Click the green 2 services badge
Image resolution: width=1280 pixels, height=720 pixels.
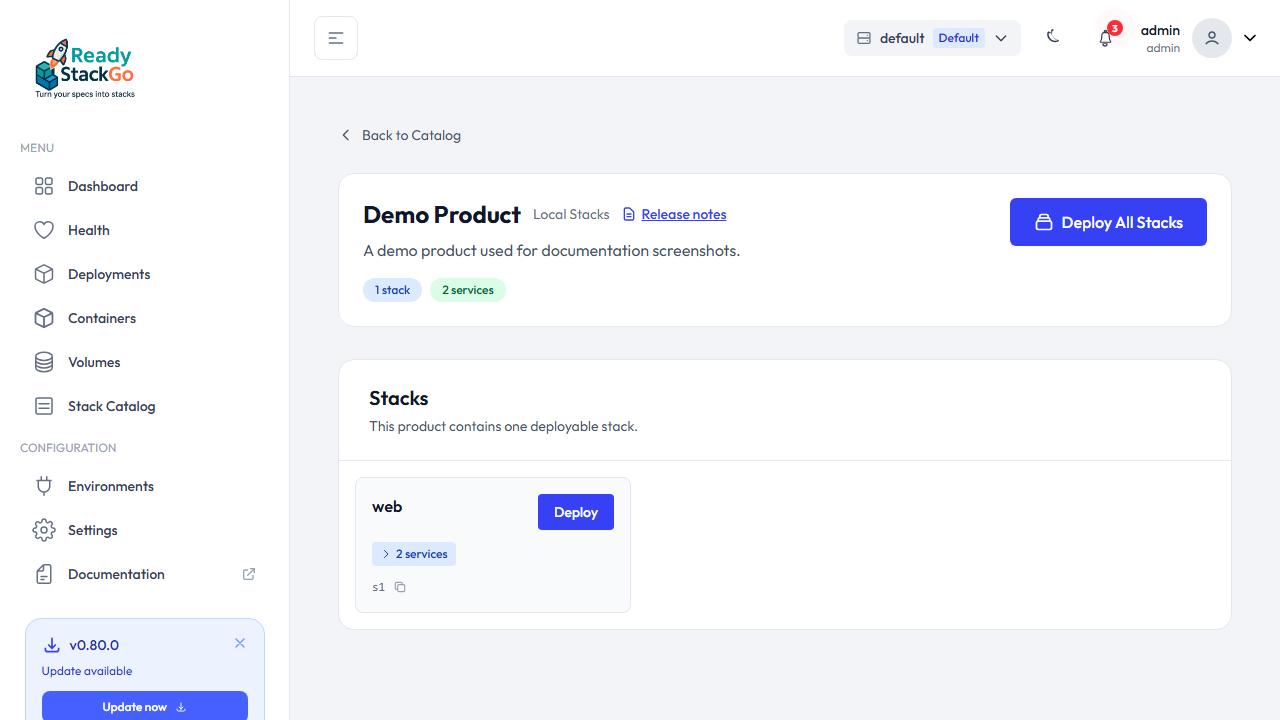coord(468,290)
